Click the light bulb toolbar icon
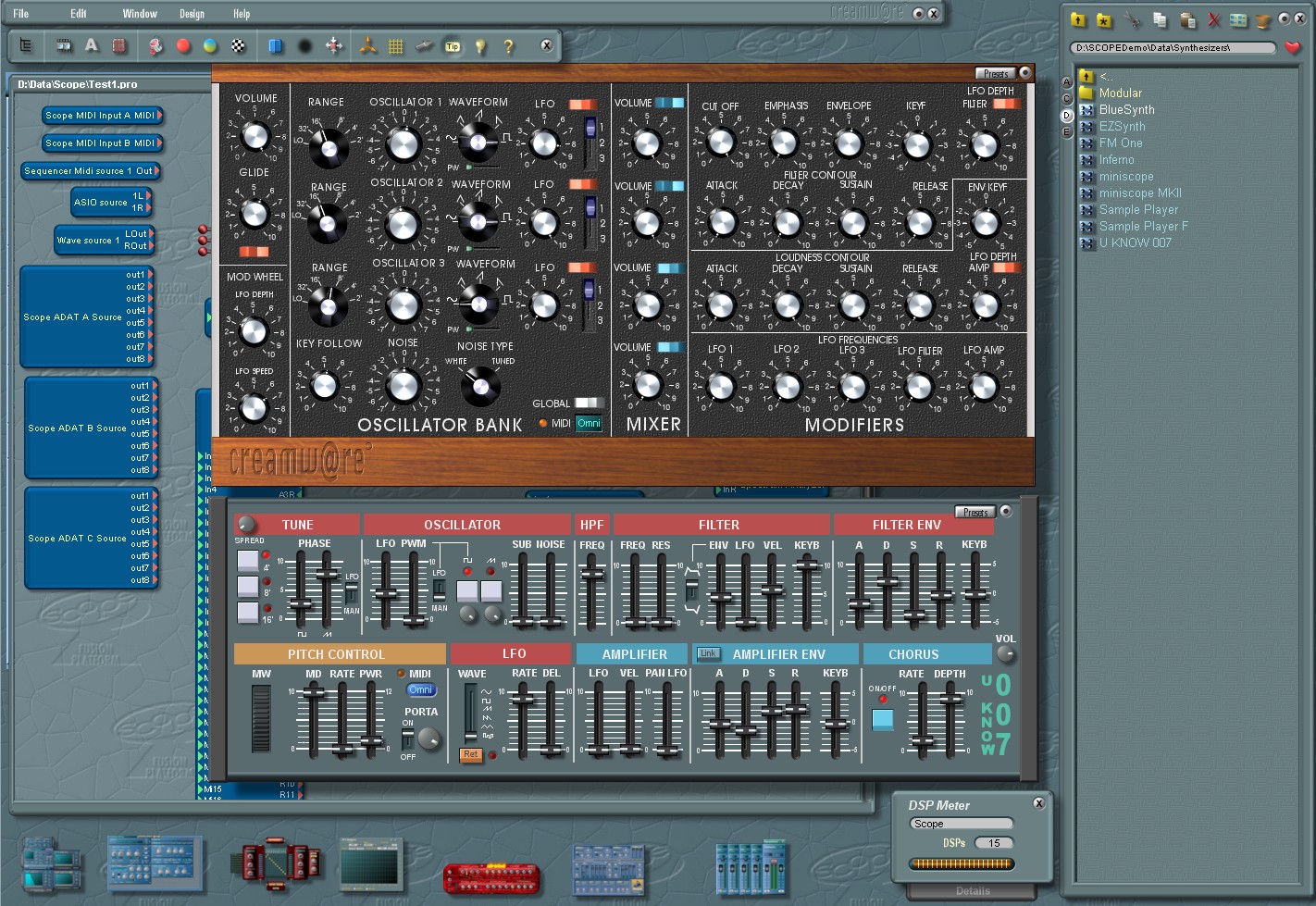The width and height of the screenshot is (1316, 906). [x=480, y=45]
